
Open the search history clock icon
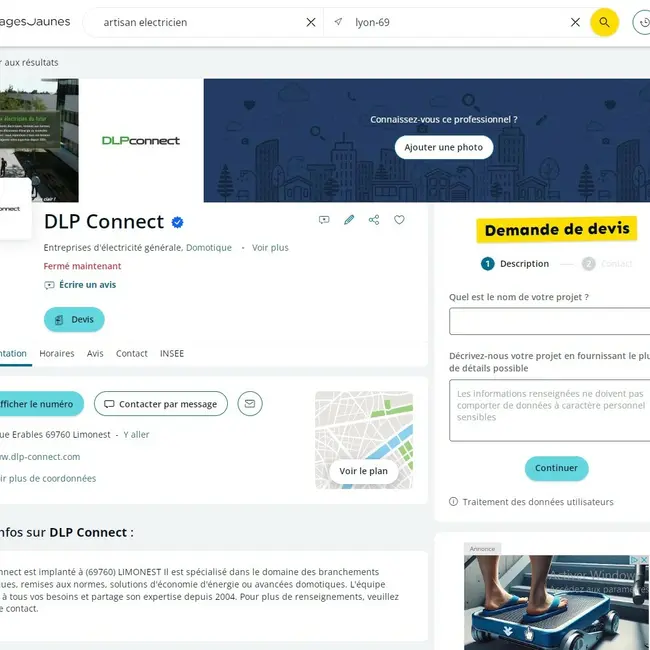tap(644, 22)
